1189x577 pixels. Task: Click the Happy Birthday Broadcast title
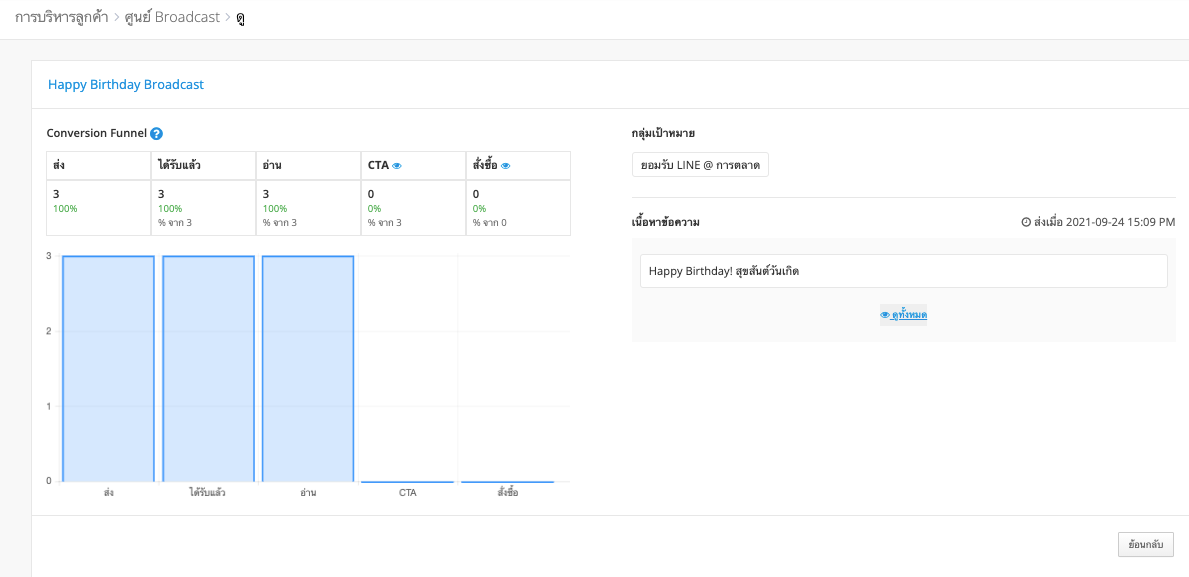click(x=126, y=85)
